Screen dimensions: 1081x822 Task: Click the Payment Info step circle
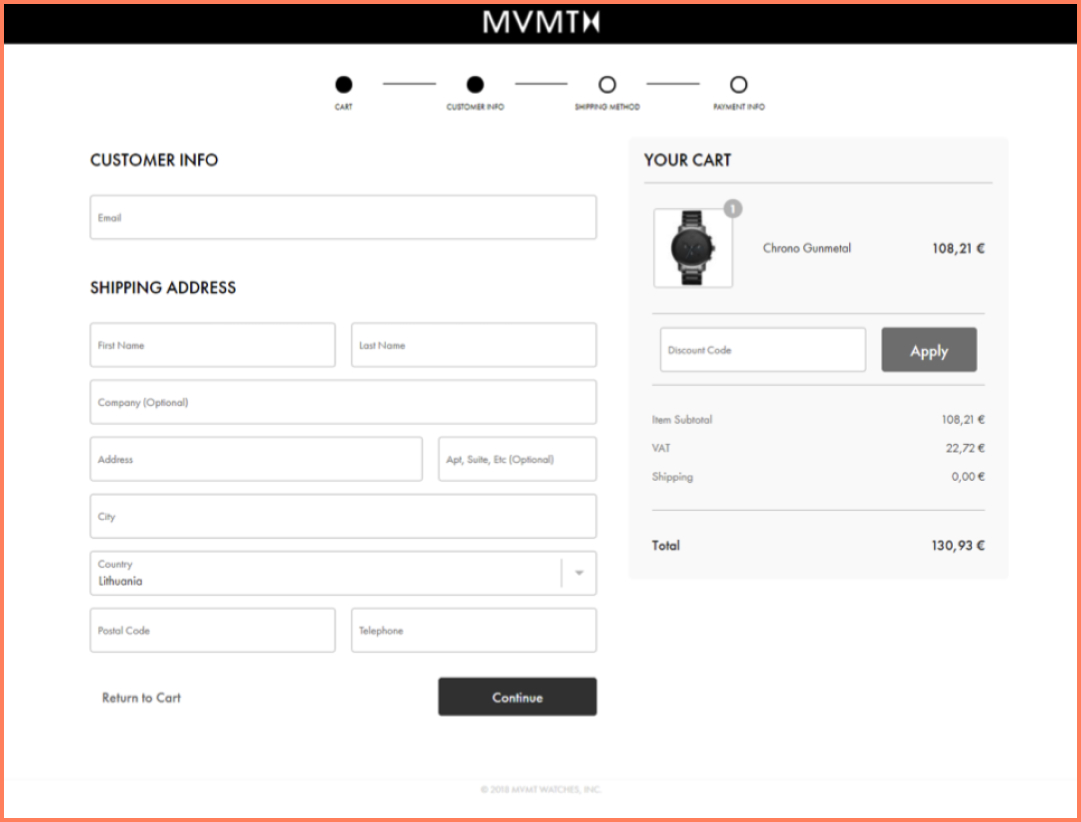(x=739, y=84)
